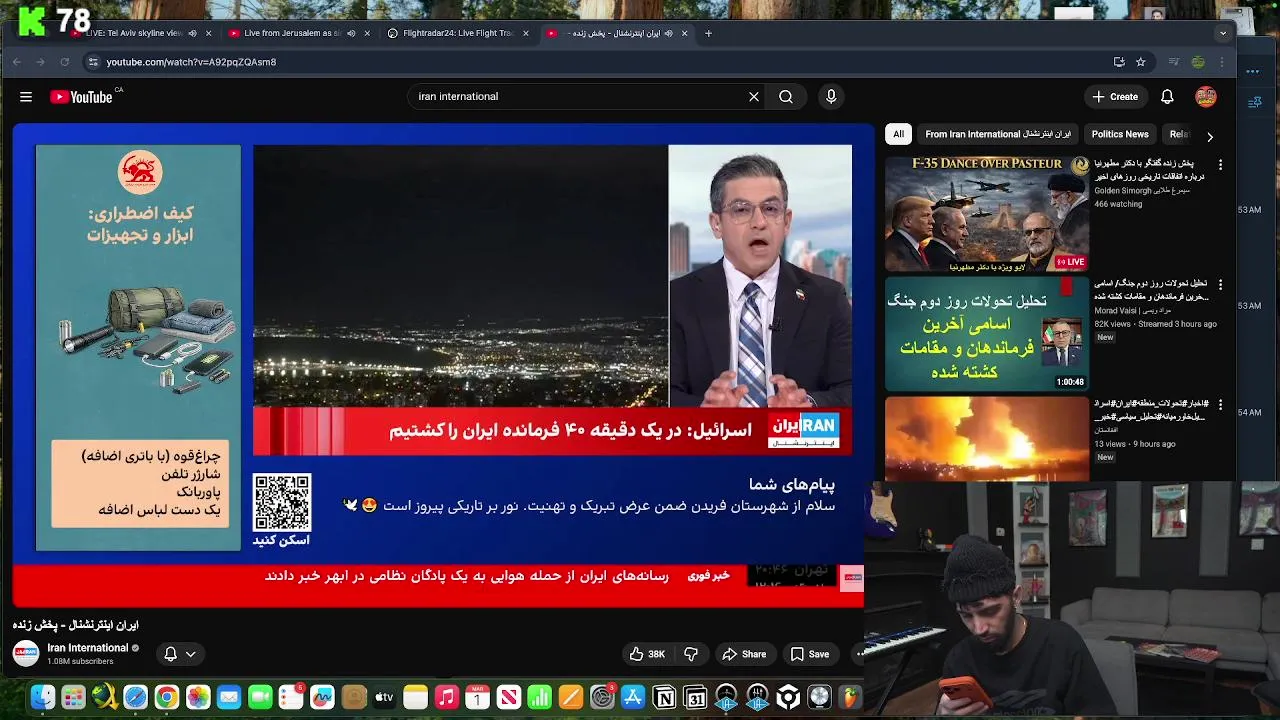Go forward with browser forward arrow
Image resolution: width=1280 pixels, height=720 pixels.
pyautogui.click(x=41, y=62)
